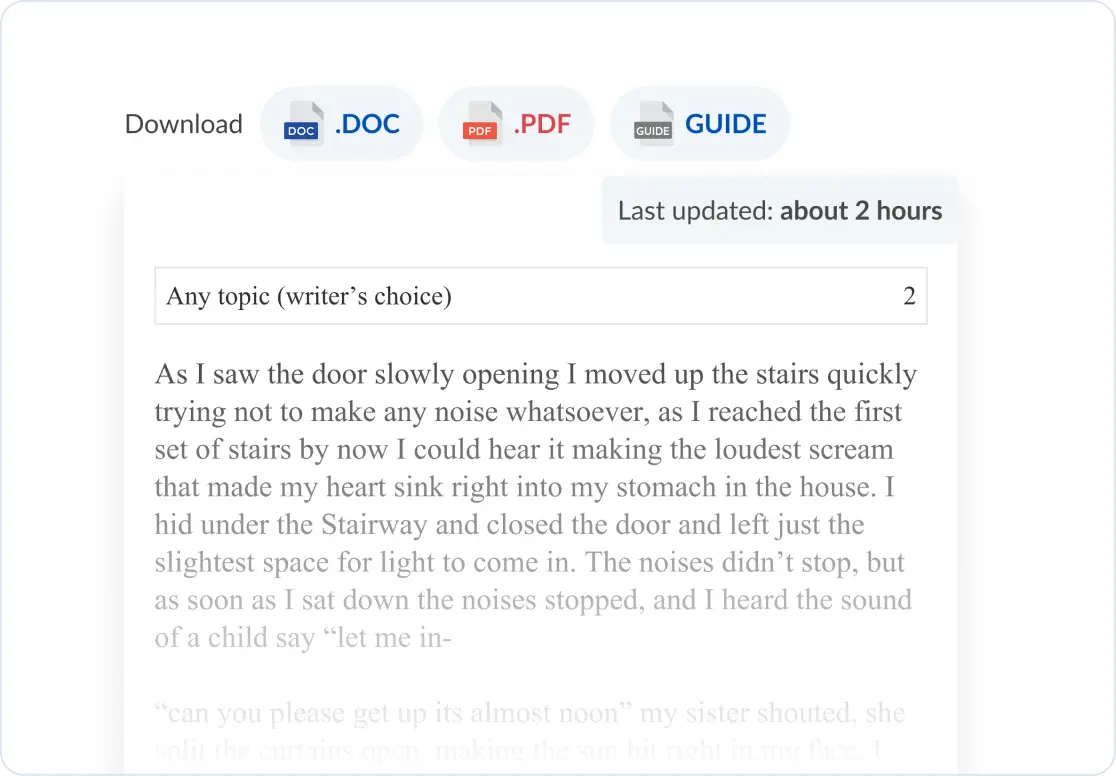Click the line 'hid under the Stairway'
Image resolution: width=1116 pixels, height=776 pixels.
[x=509, y=525]
